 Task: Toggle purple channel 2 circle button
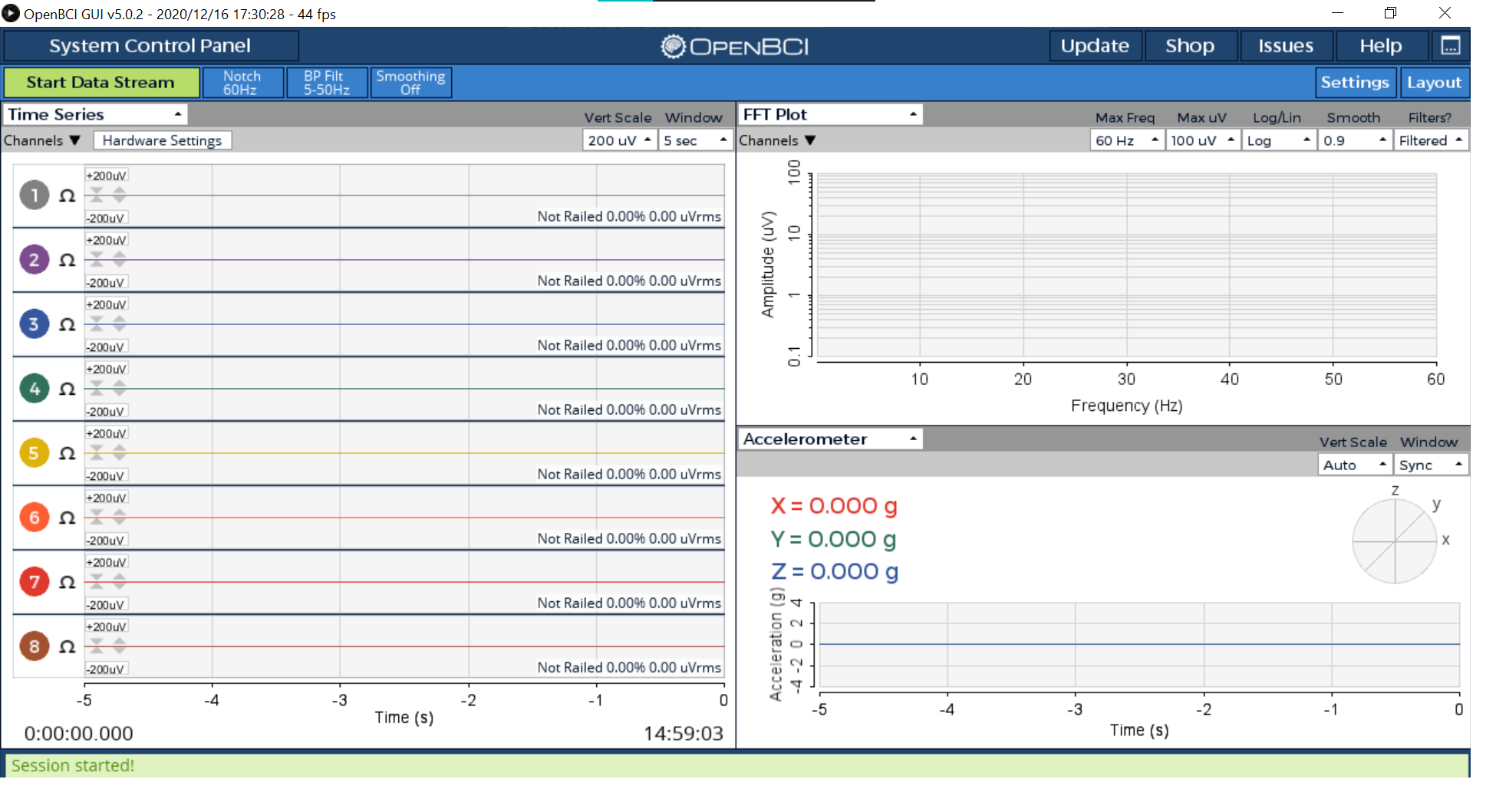point(34,260)
